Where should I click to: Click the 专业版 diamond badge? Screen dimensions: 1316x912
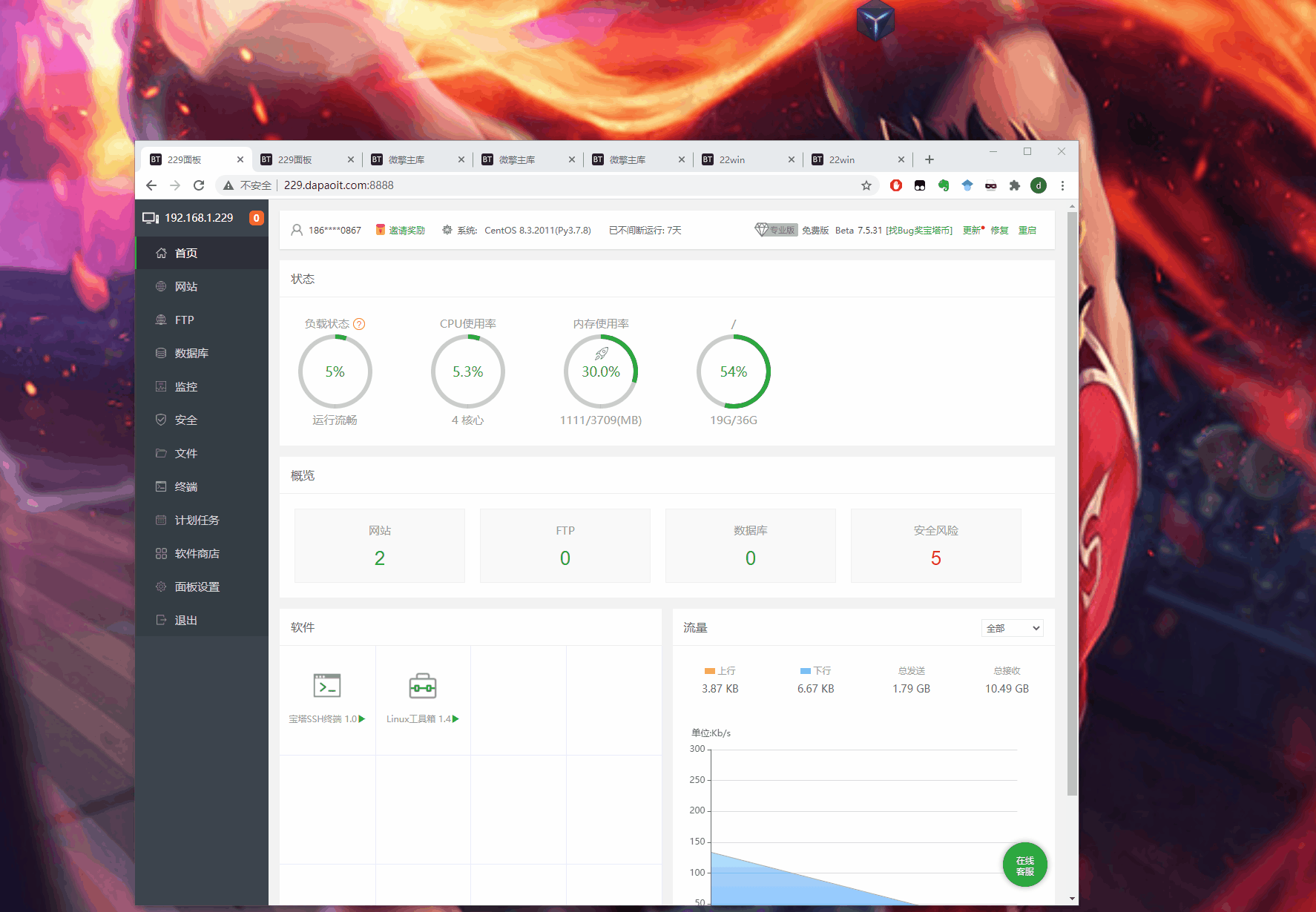pos(775,230)
